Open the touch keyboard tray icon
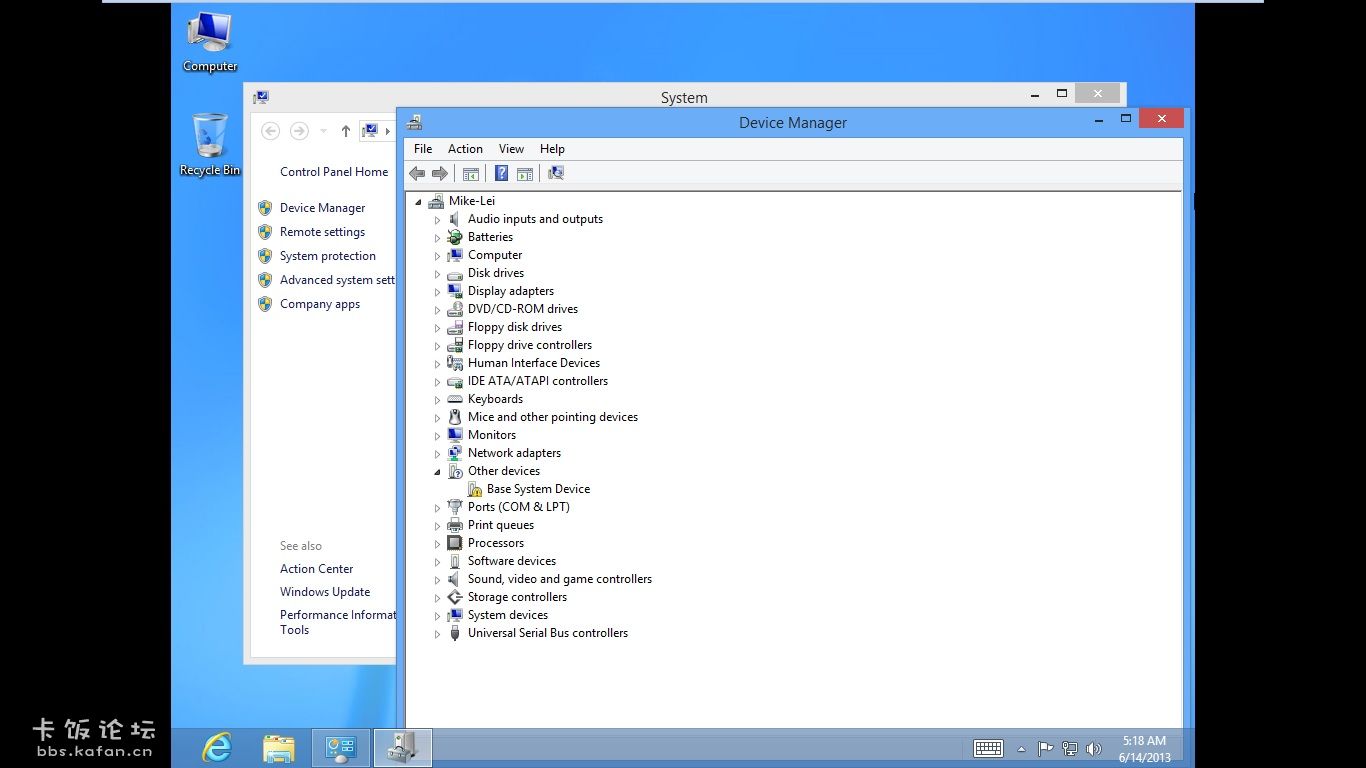Viewport: 1366px width, 768px height. [x=988, y=748]
